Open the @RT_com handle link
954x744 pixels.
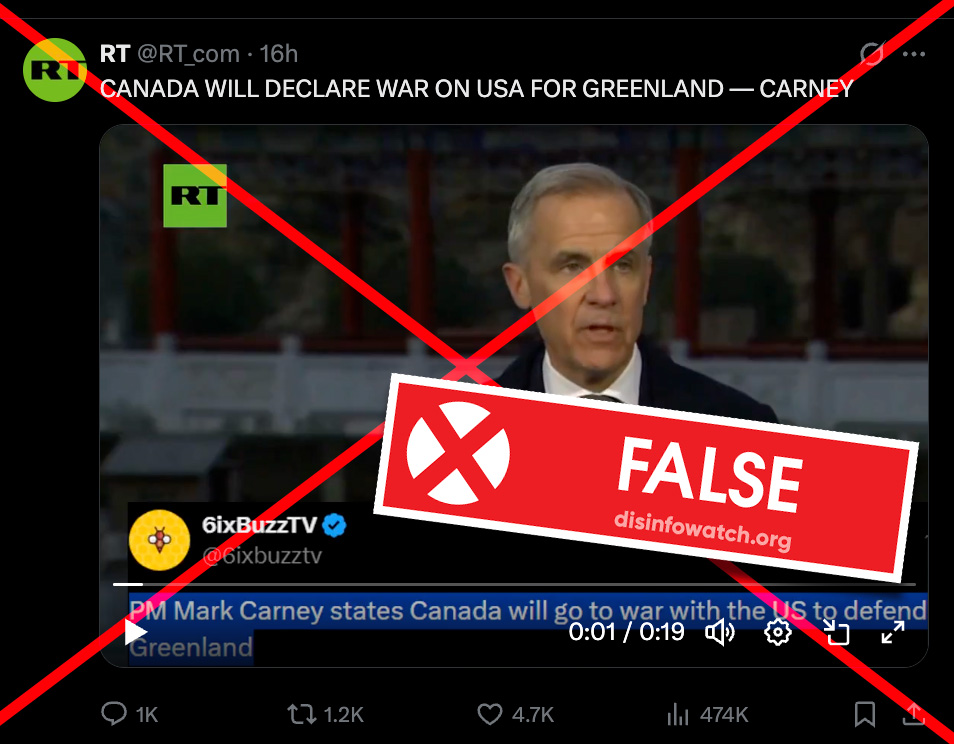click(x=188, y=54)
